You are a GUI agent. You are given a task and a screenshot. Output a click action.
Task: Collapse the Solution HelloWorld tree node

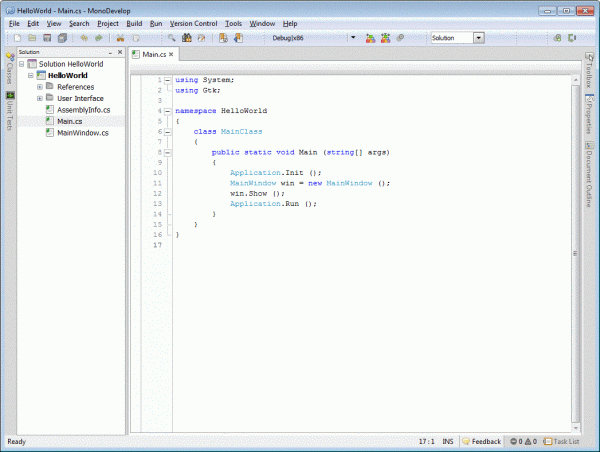(x=22, y=64)
